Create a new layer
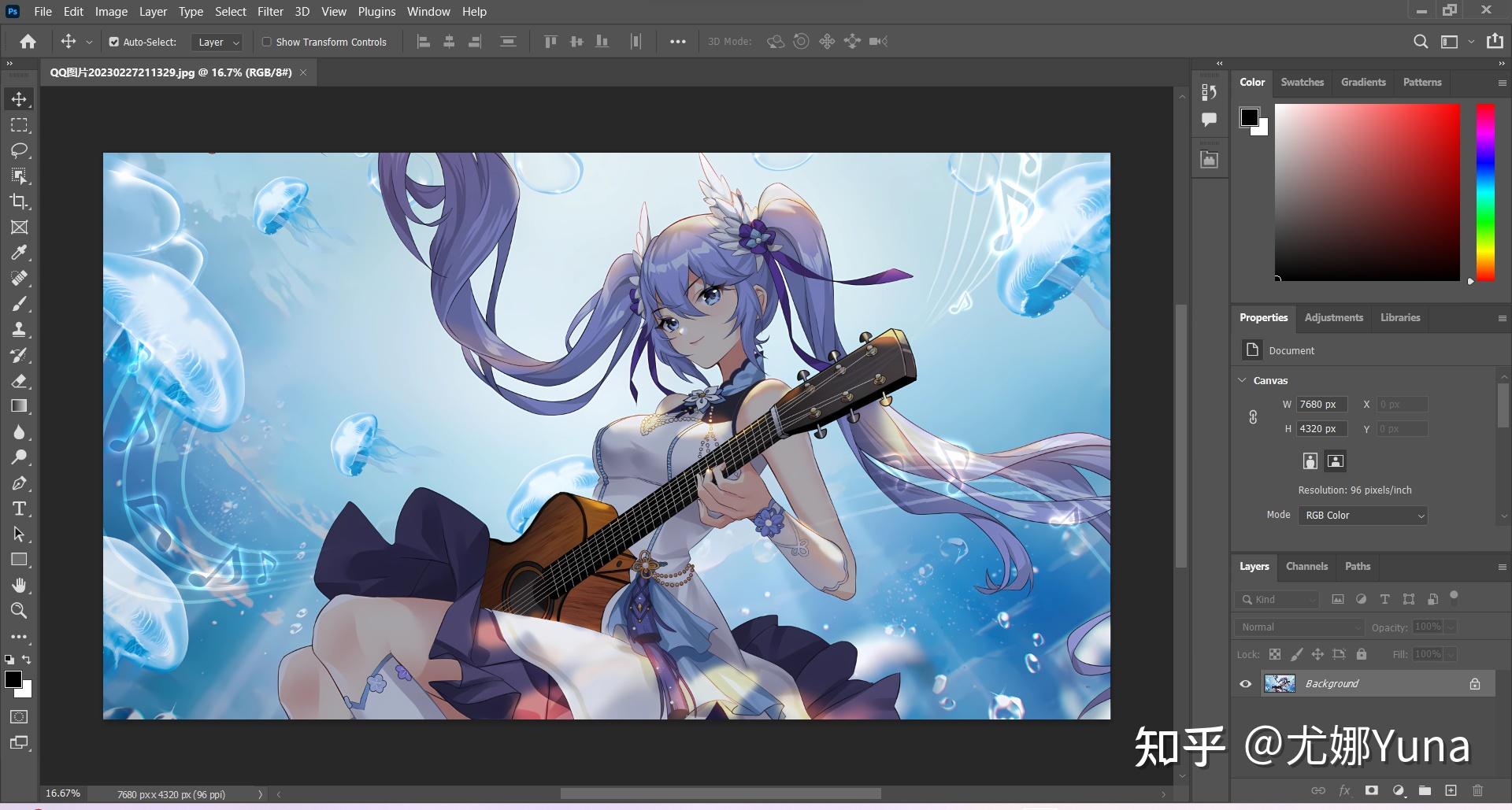This screenshot has width=1512, height=810. [x=1451, y=790]
